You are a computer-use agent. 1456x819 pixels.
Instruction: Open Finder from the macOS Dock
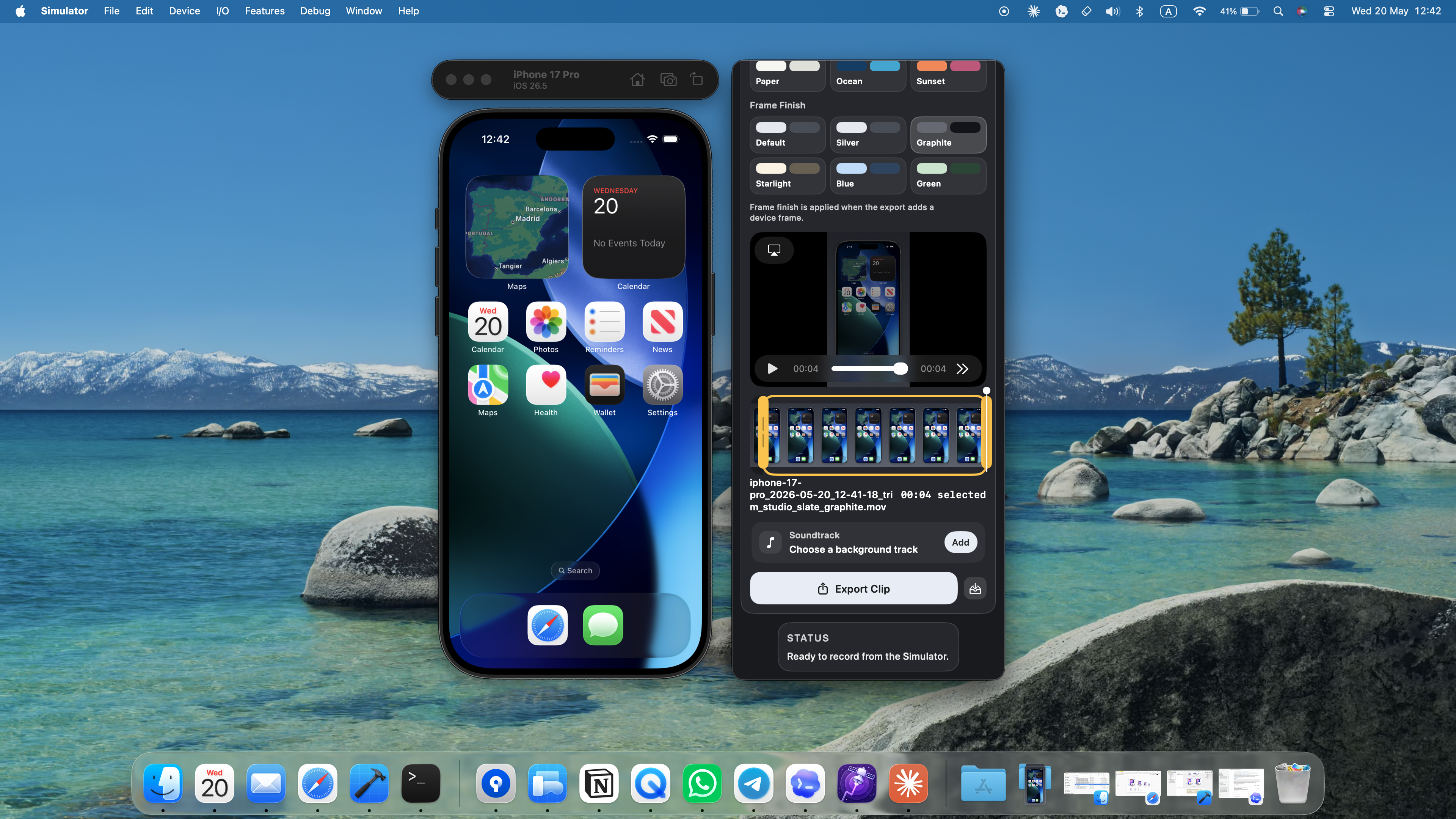[x=163, y=784]
